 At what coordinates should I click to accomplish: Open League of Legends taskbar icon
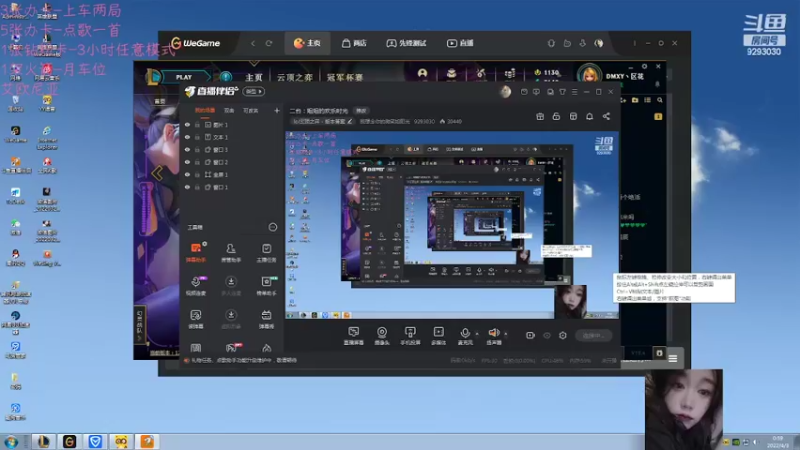tap(43, 441)
